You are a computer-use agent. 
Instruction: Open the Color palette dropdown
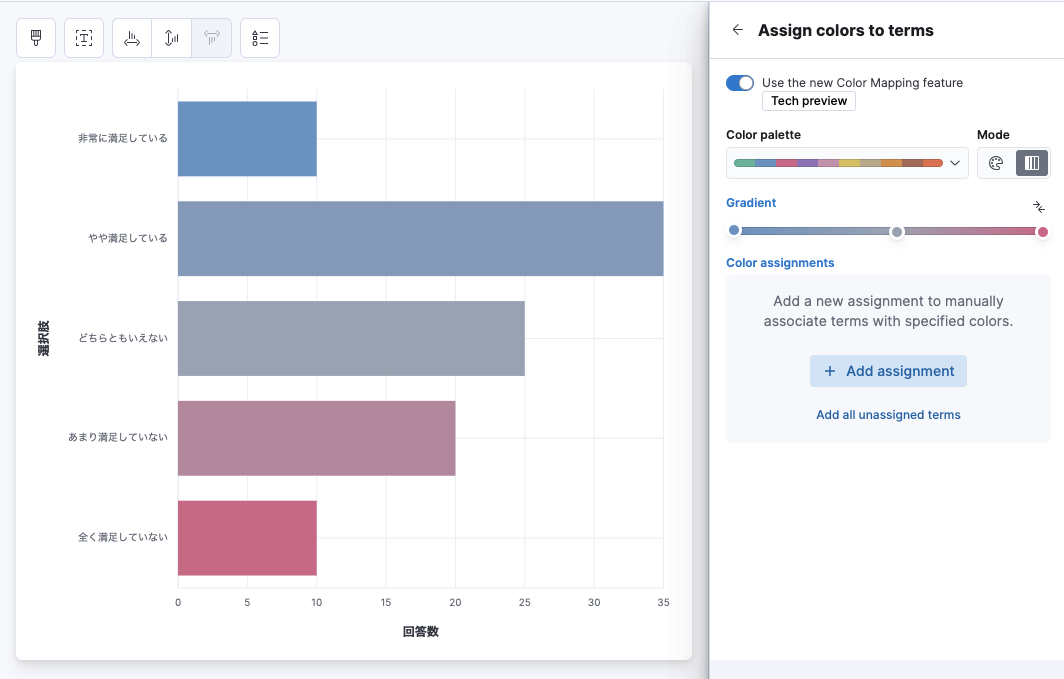(x=847, y=163)
